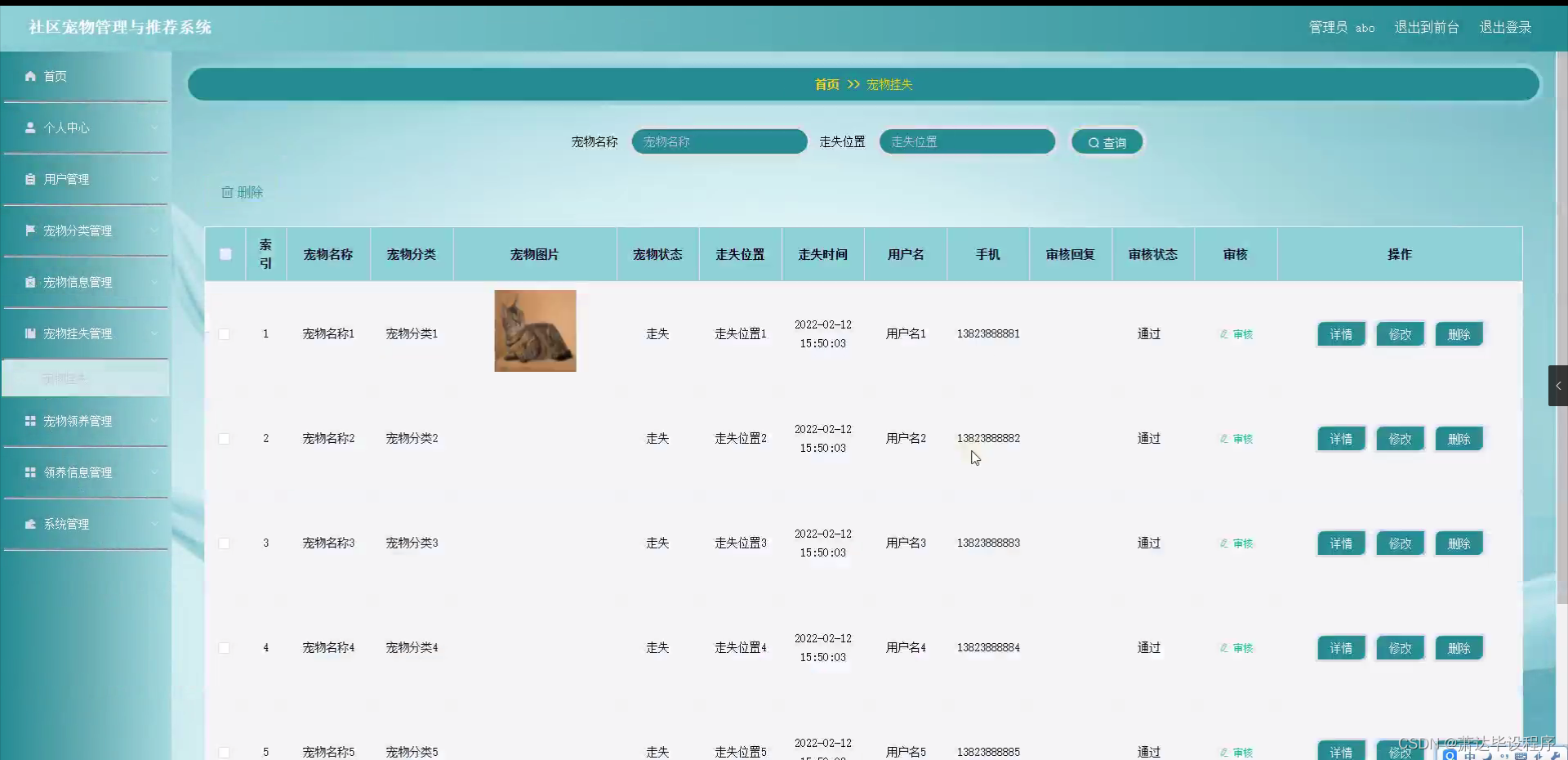Screen dimensions: 1568x760
Task: Click the 走失位置3 cell
Action: [x=741, y=543]
